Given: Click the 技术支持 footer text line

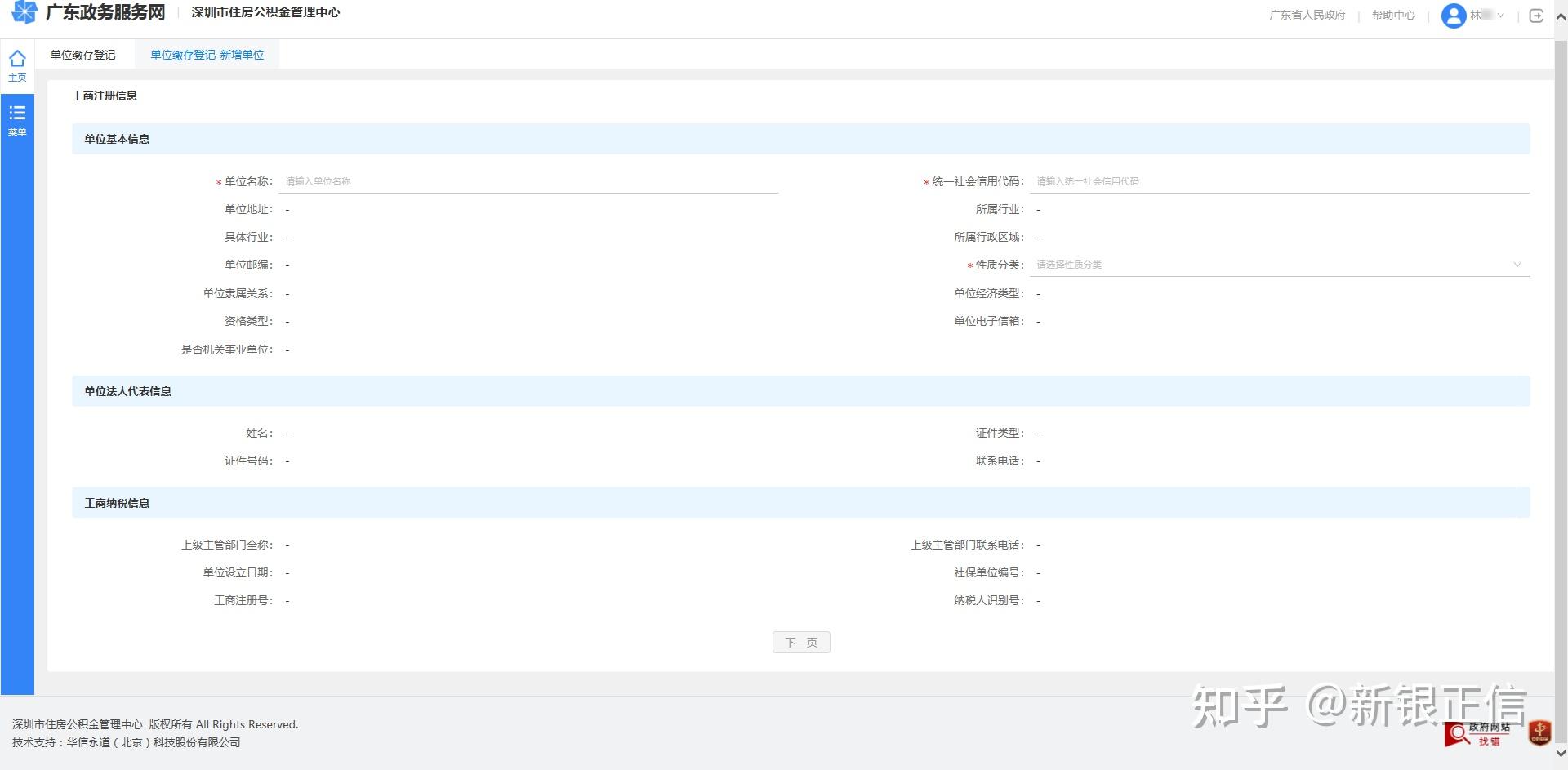Looking at the screenshot, I should coord(127,742).
